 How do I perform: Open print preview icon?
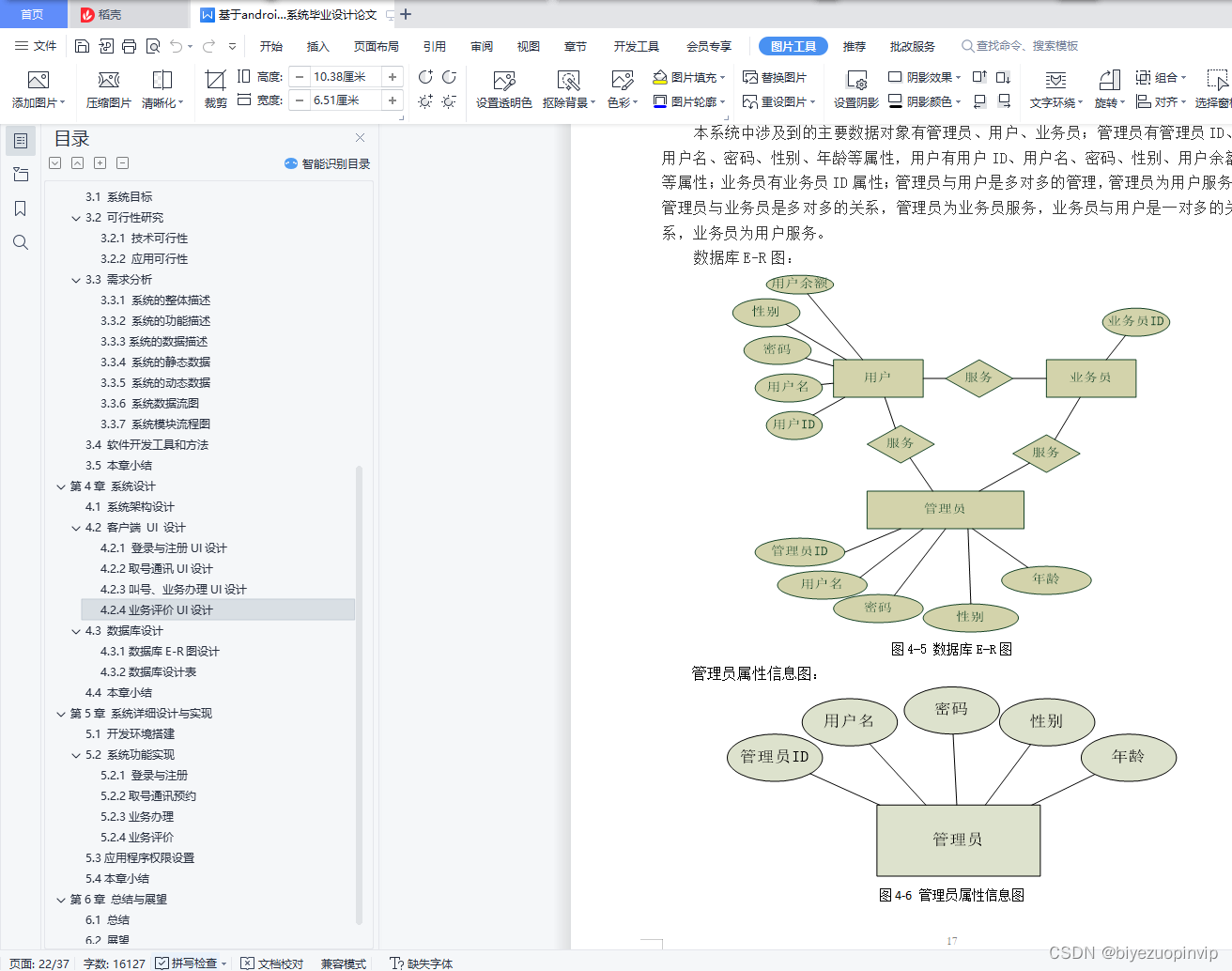(152, 46)
